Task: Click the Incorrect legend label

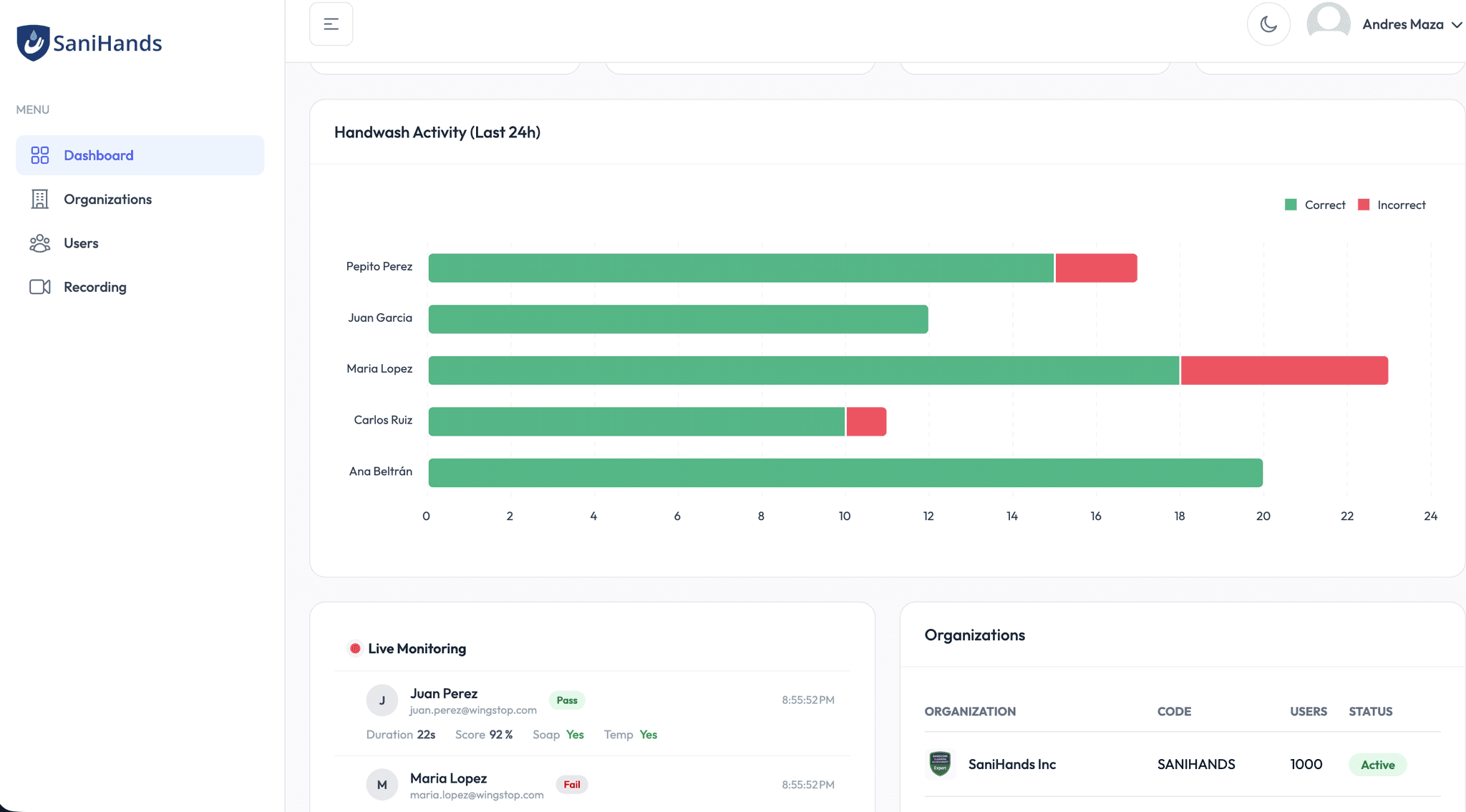Action: click(1402, 205)
